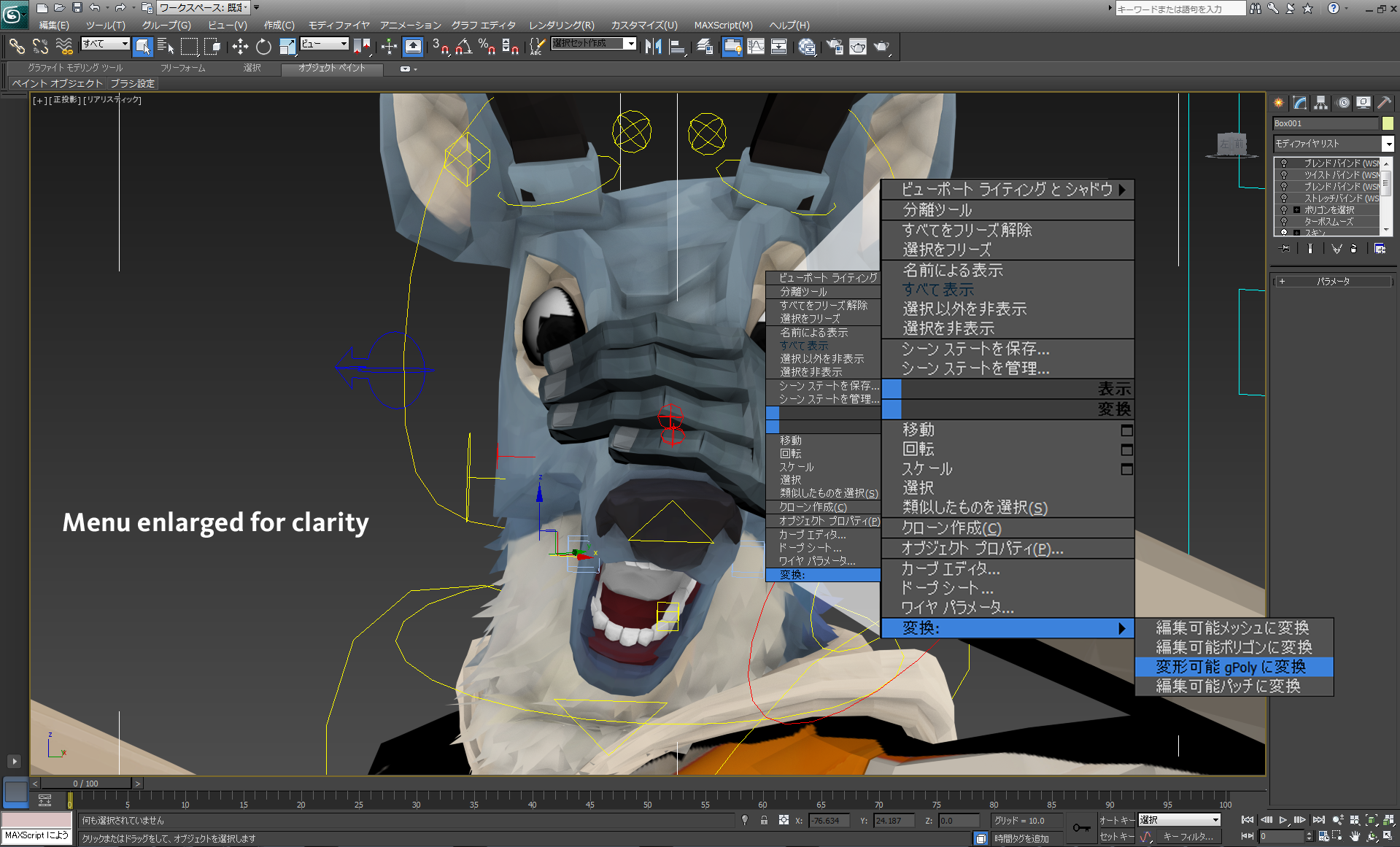Click the Select and Link chain icon
Screen dimensions: 1400x847
point(16,47)
